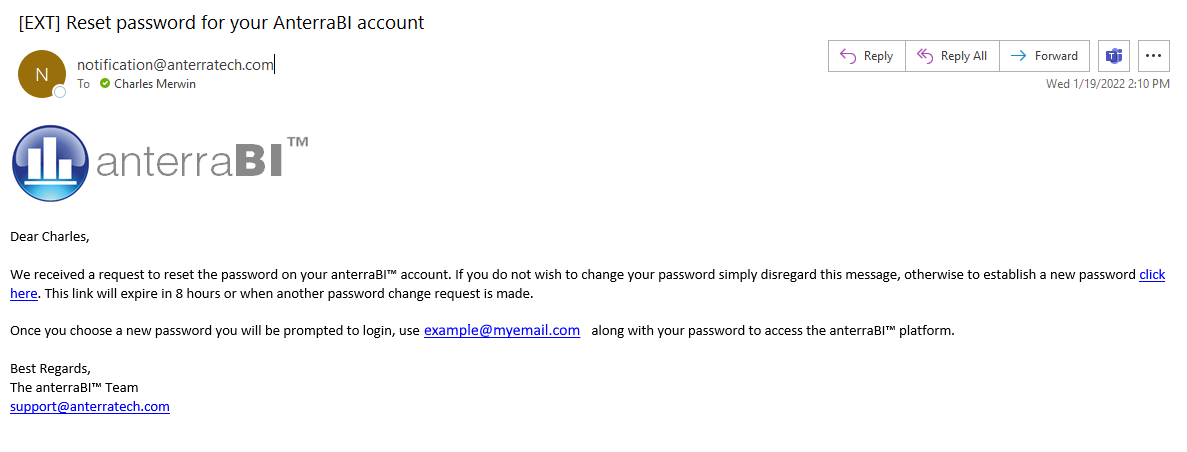Click the notification@anterratech.com sender address

[175, 64]
